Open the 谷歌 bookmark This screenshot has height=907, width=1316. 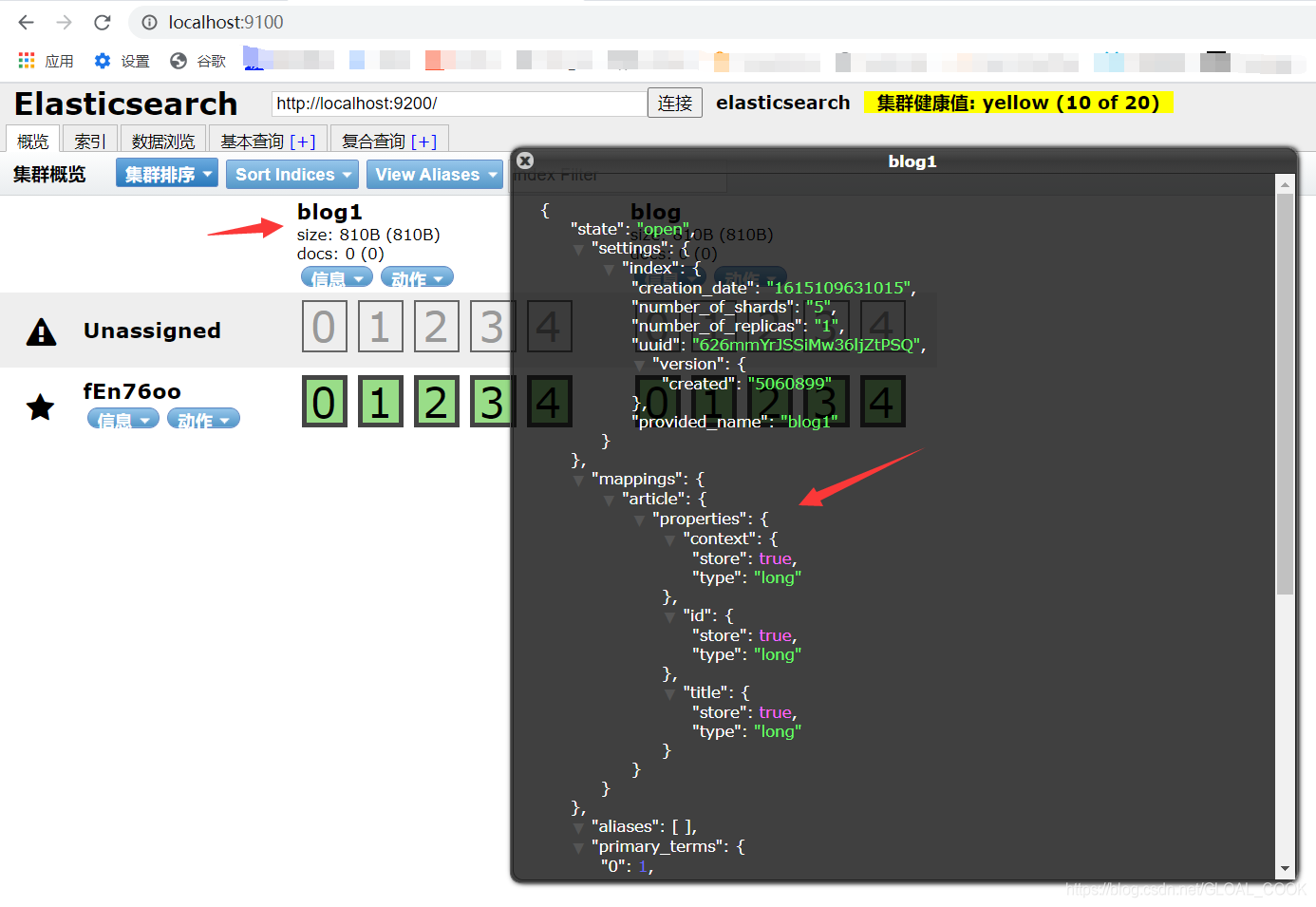click(197, 61)
